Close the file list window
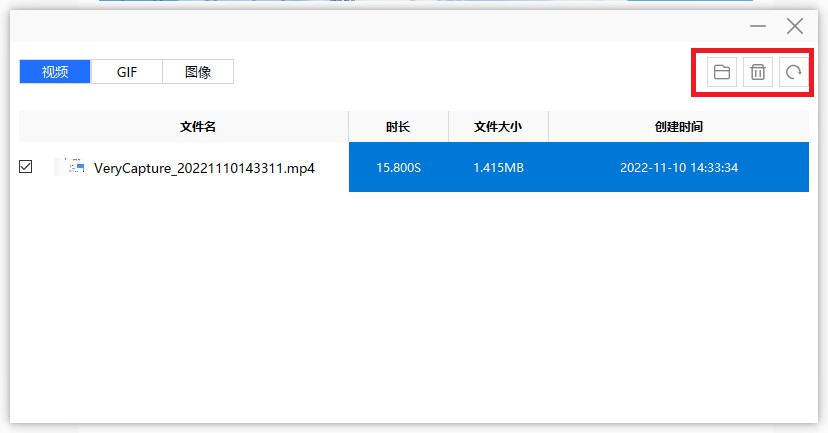The height and width of the screenshot is (433, 828). pos(795,26)
